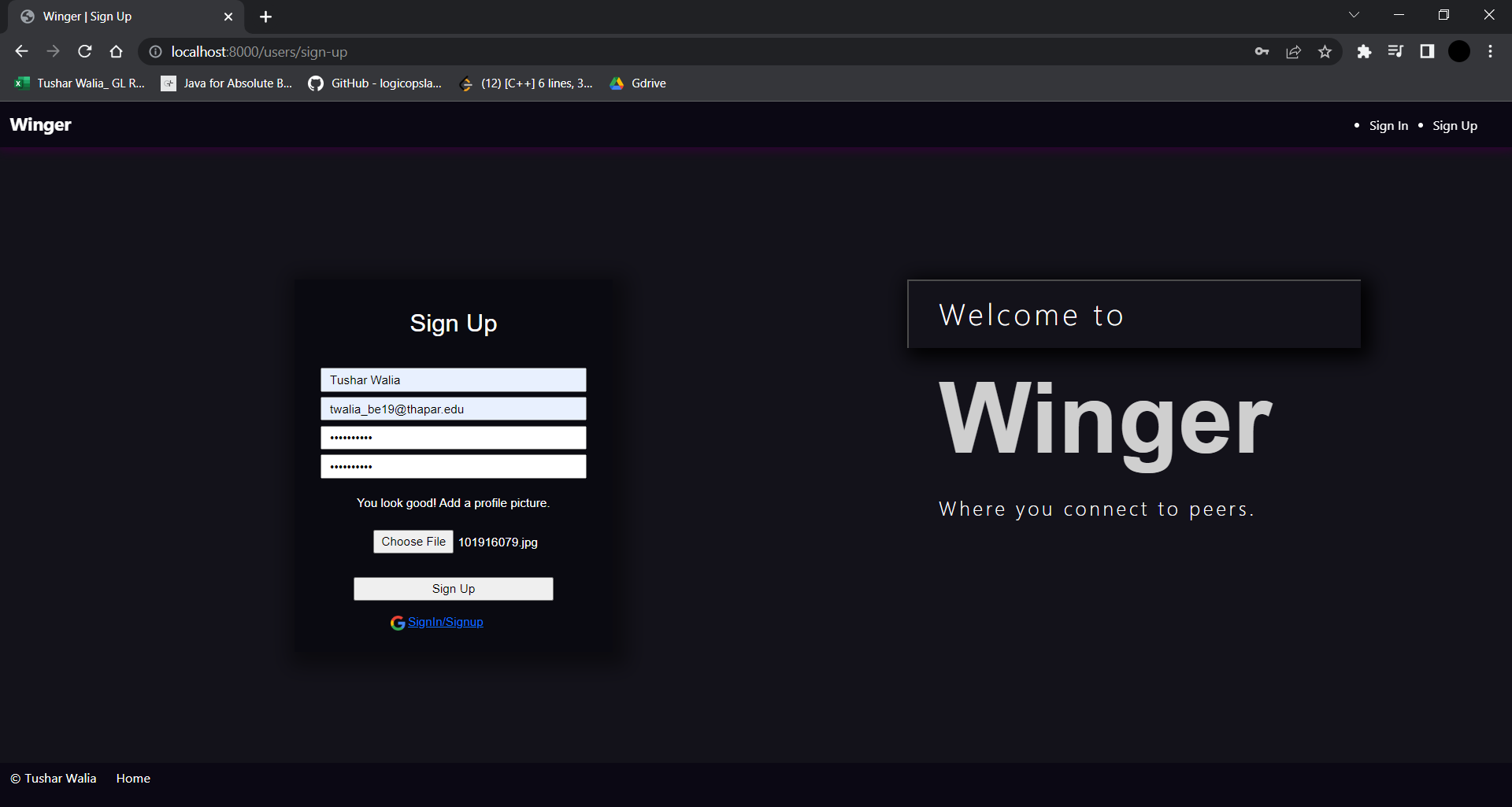Click the Sign Up submit button
Image resolution: width=1512 pixels, height=807 pixels.
coord(453,588)
